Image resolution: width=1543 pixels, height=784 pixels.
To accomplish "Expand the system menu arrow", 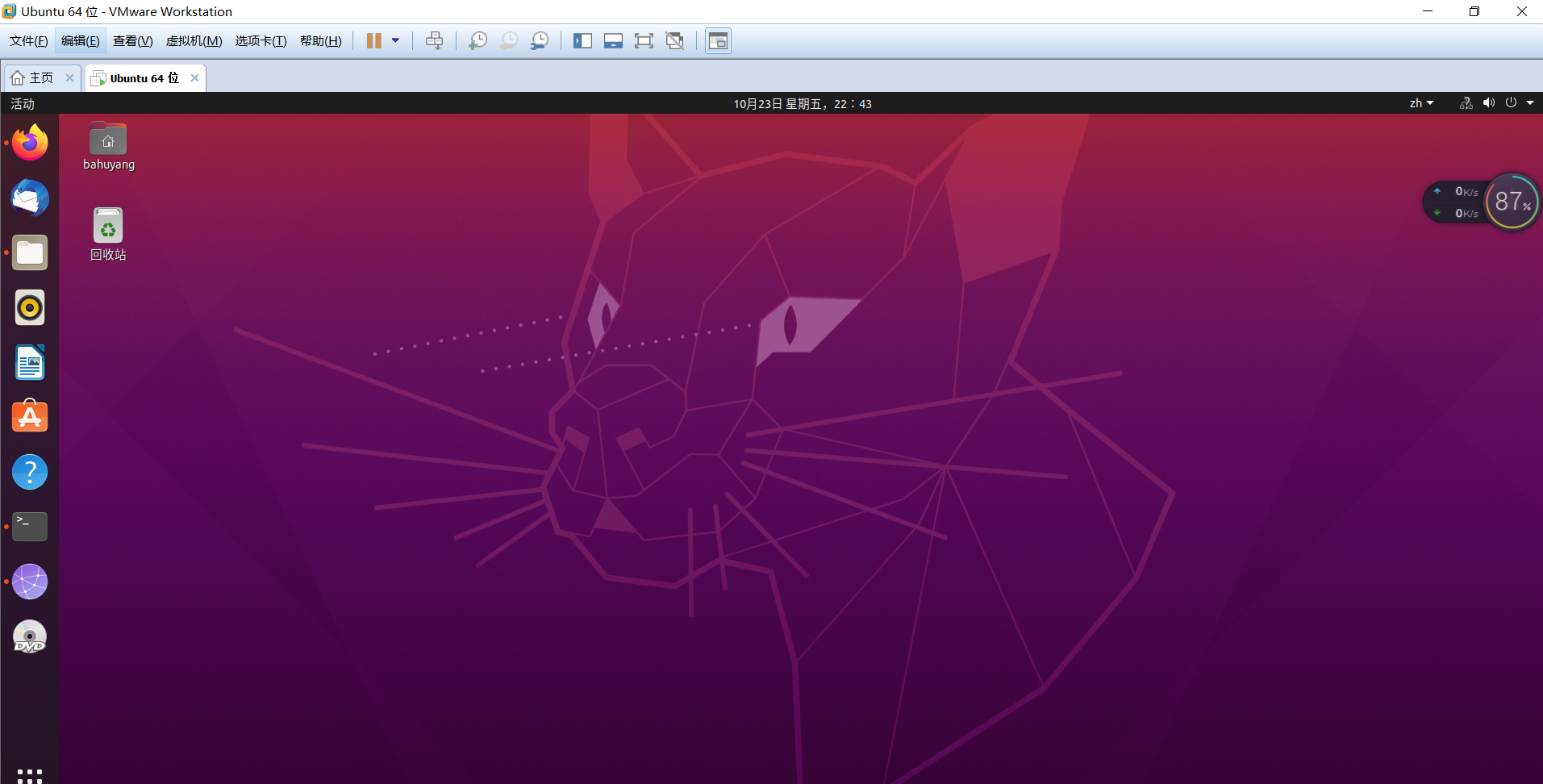I will [1530, 103].
